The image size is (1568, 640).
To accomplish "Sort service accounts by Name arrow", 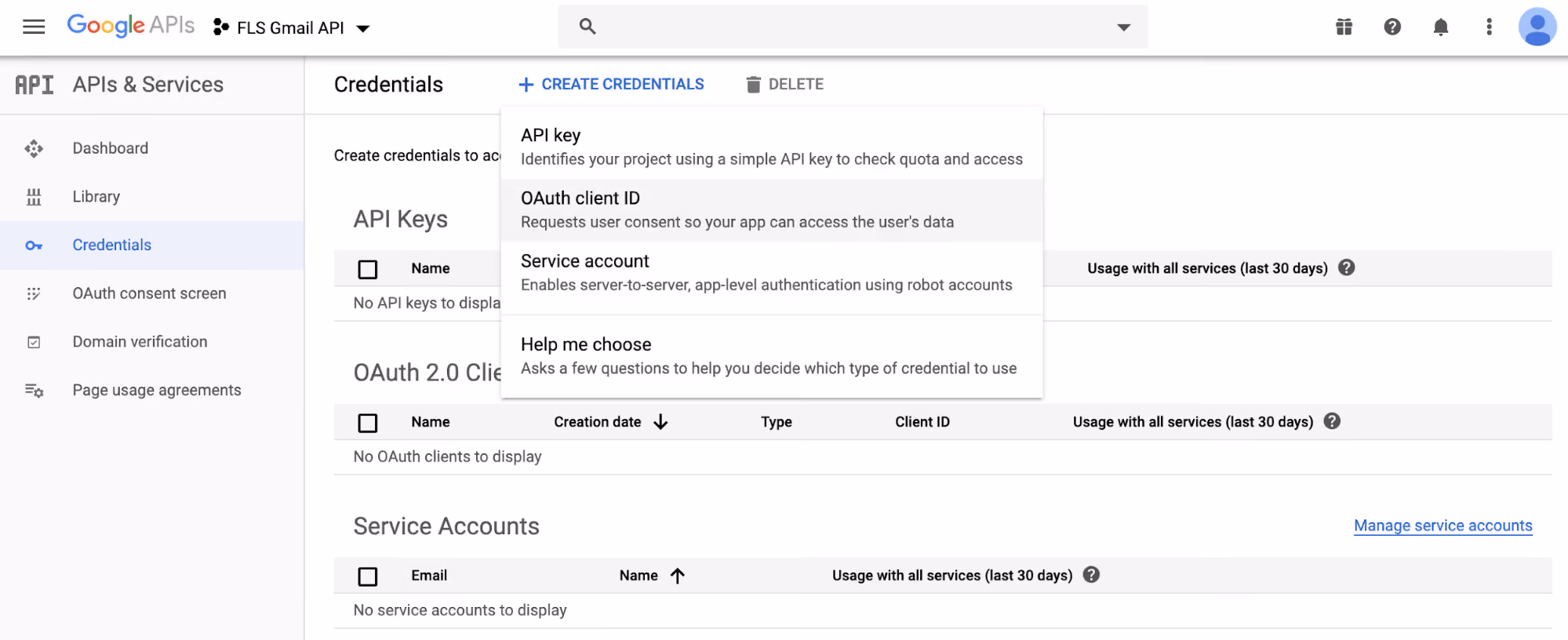I will (678, 576).
